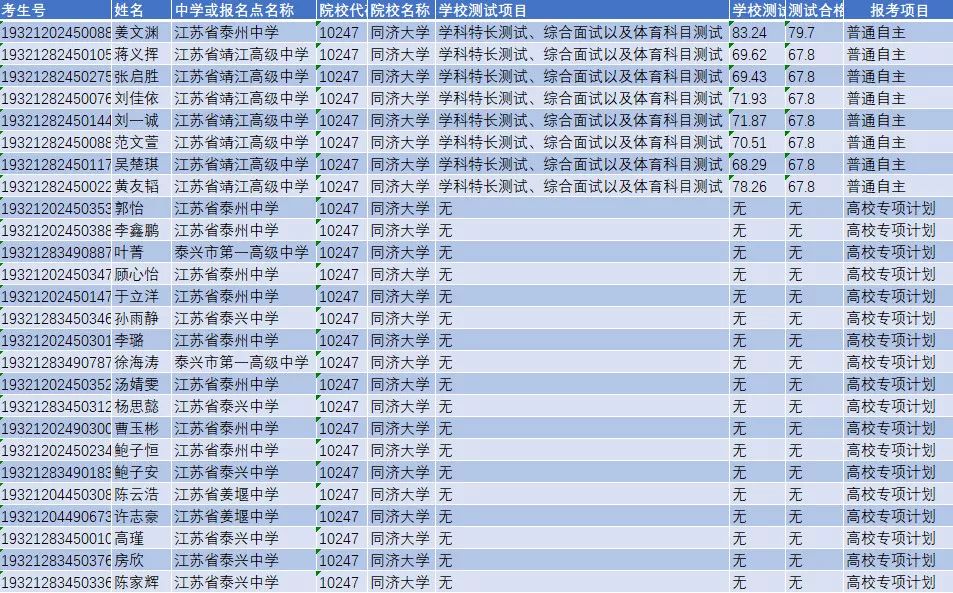953x593 pixels.
Task: Select the 院校名称 column header
Action: click(401, 10)
